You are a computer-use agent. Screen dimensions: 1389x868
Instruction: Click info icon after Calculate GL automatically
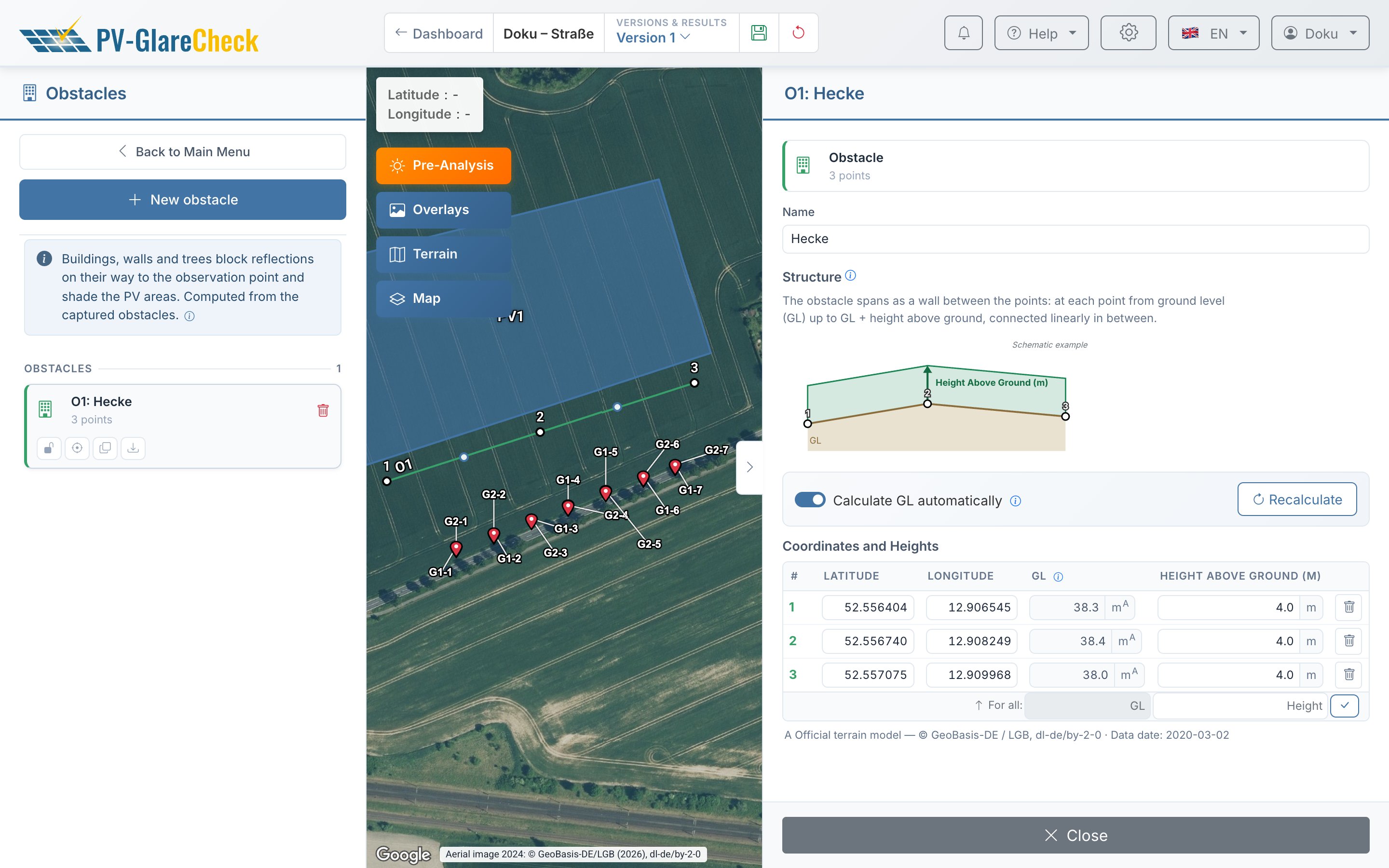coord(1015,501)
